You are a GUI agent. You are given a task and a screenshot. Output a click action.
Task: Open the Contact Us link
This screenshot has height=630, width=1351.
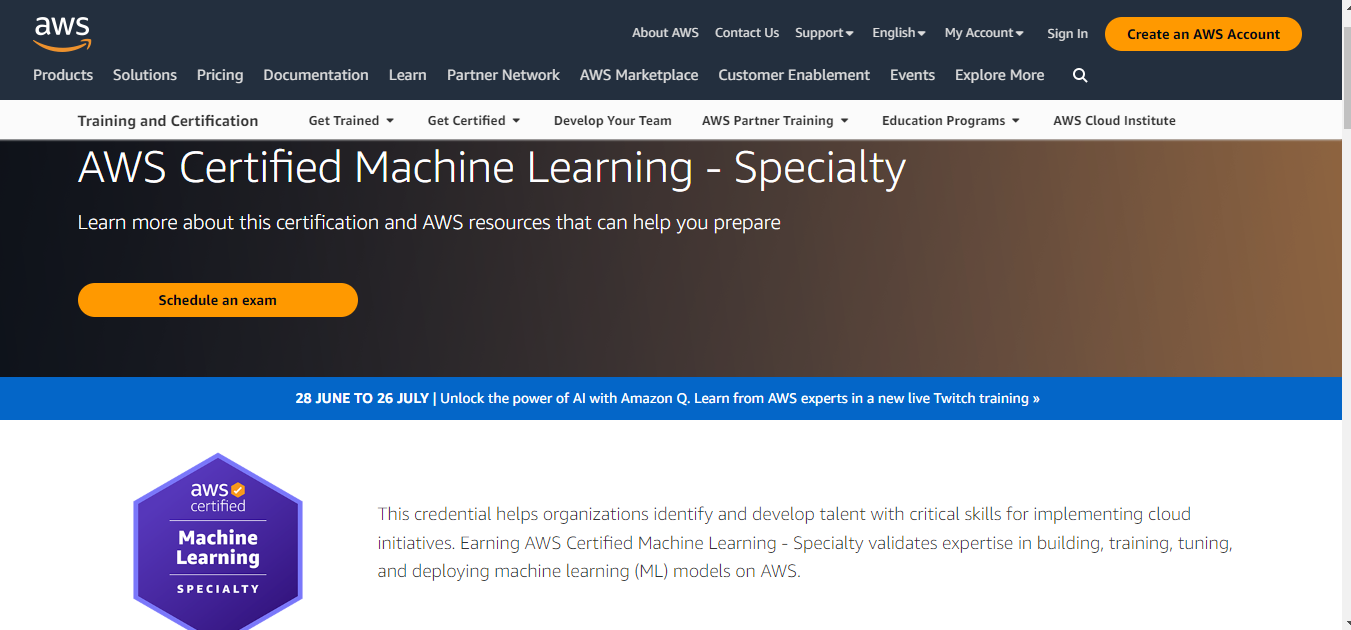pos(746,33)
